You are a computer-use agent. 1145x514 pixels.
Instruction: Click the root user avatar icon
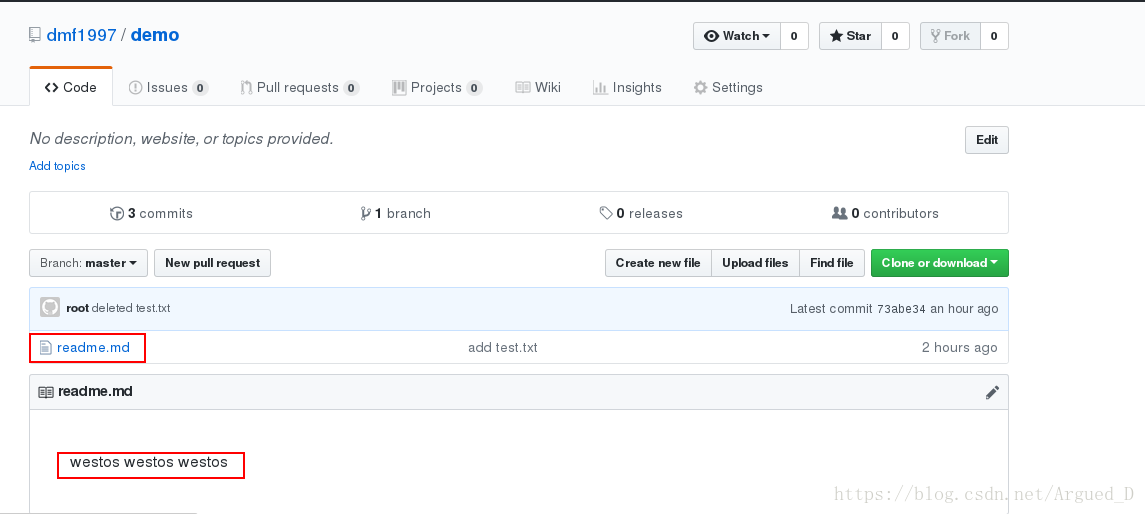click(50, 307)
